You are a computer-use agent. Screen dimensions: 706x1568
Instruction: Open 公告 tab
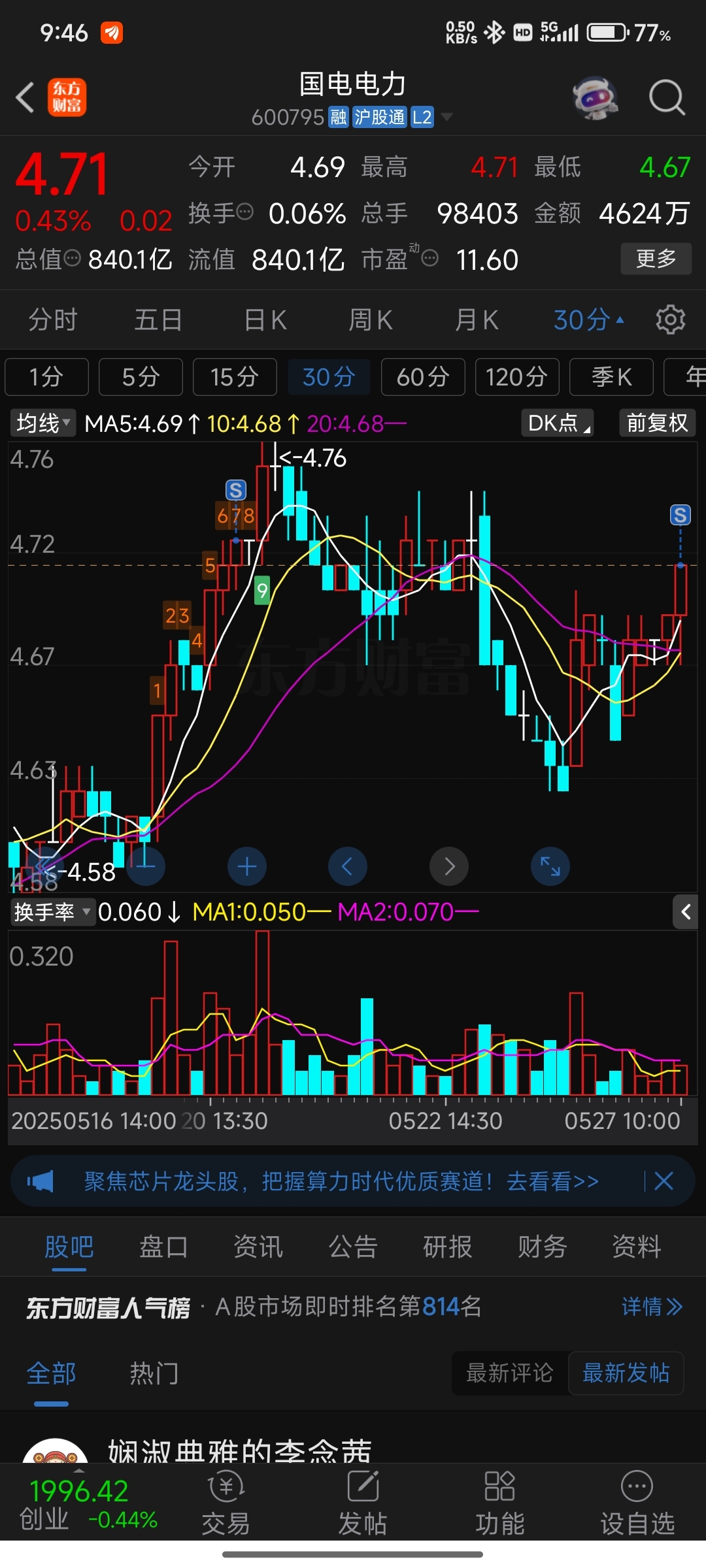point(353,1247)
